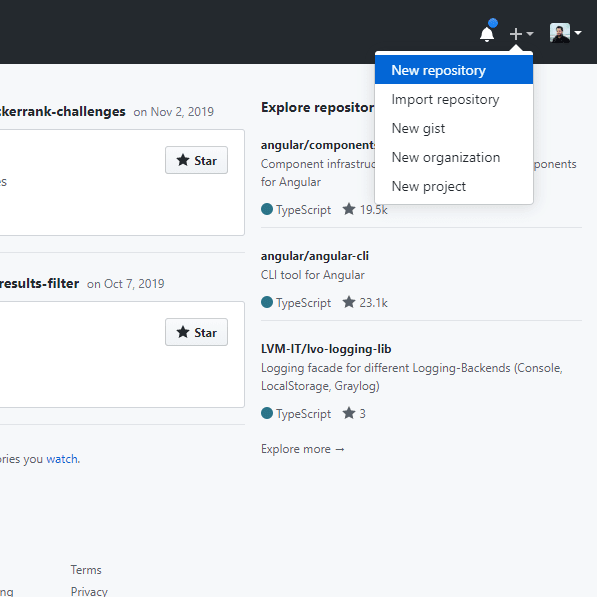Click 'on Oct 7, 2019' date text
Viewport: 597px width, 597px height.
126,284
